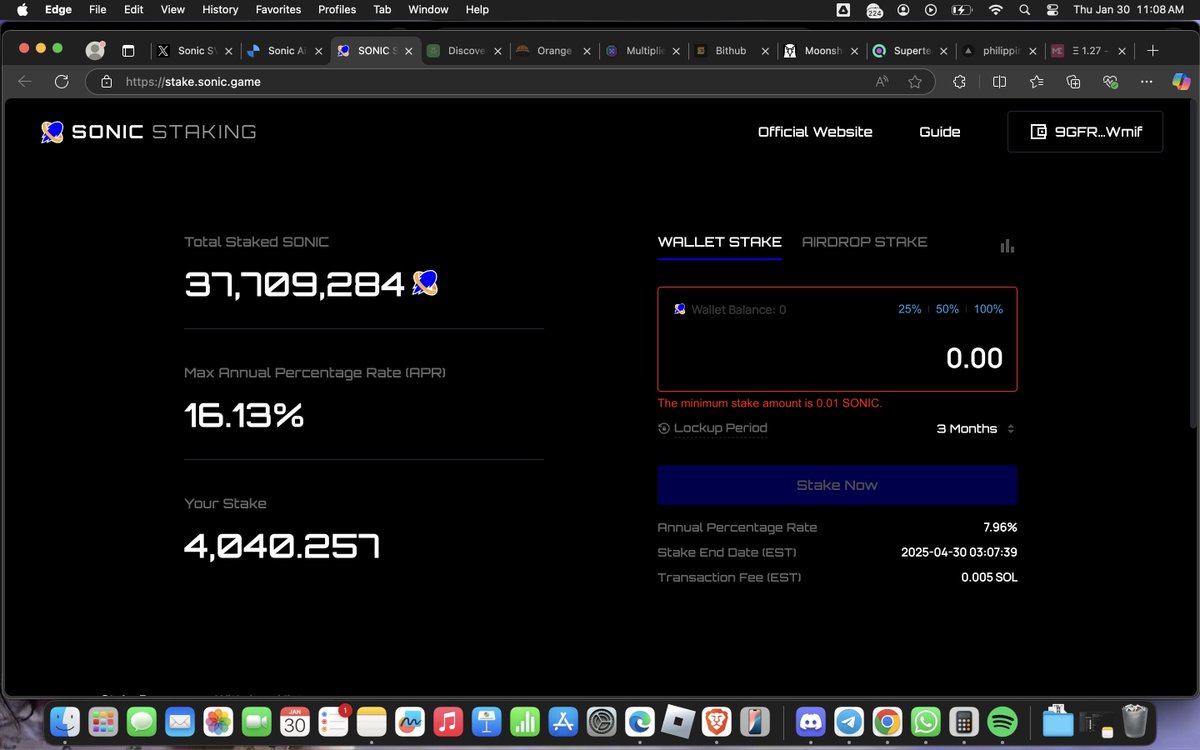Open Spotlight search in menu bar
Image resolution: width=1200 pixels, height=750 pixels.
click(x=1024, y=9)
